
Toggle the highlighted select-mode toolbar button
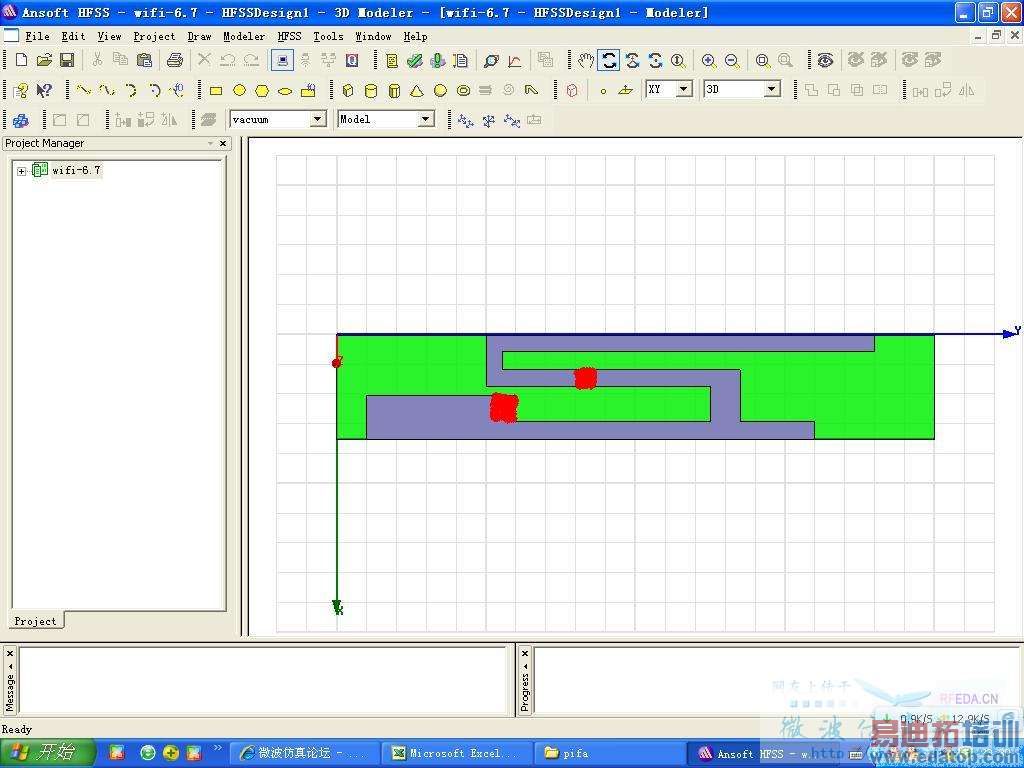point(283,61)
